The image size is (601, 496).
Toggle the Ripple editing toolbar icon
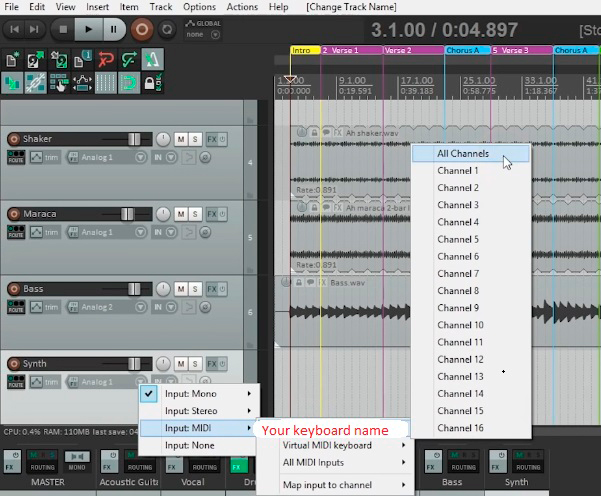tap(59, 83)
